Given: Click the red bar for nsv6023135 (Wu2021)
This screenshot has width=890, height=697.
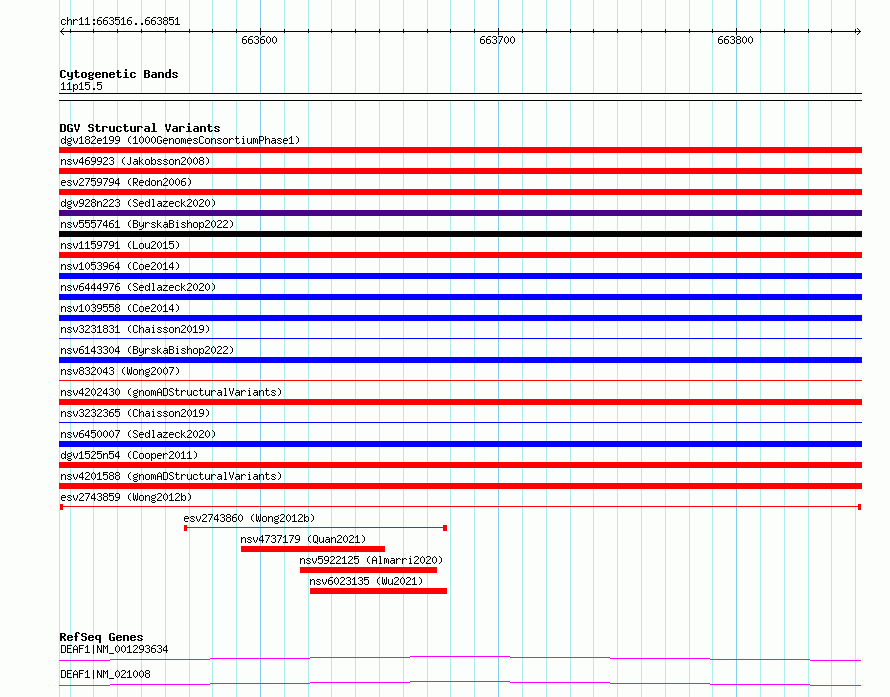Looking at the screenshot, I should tap(379, 591).
